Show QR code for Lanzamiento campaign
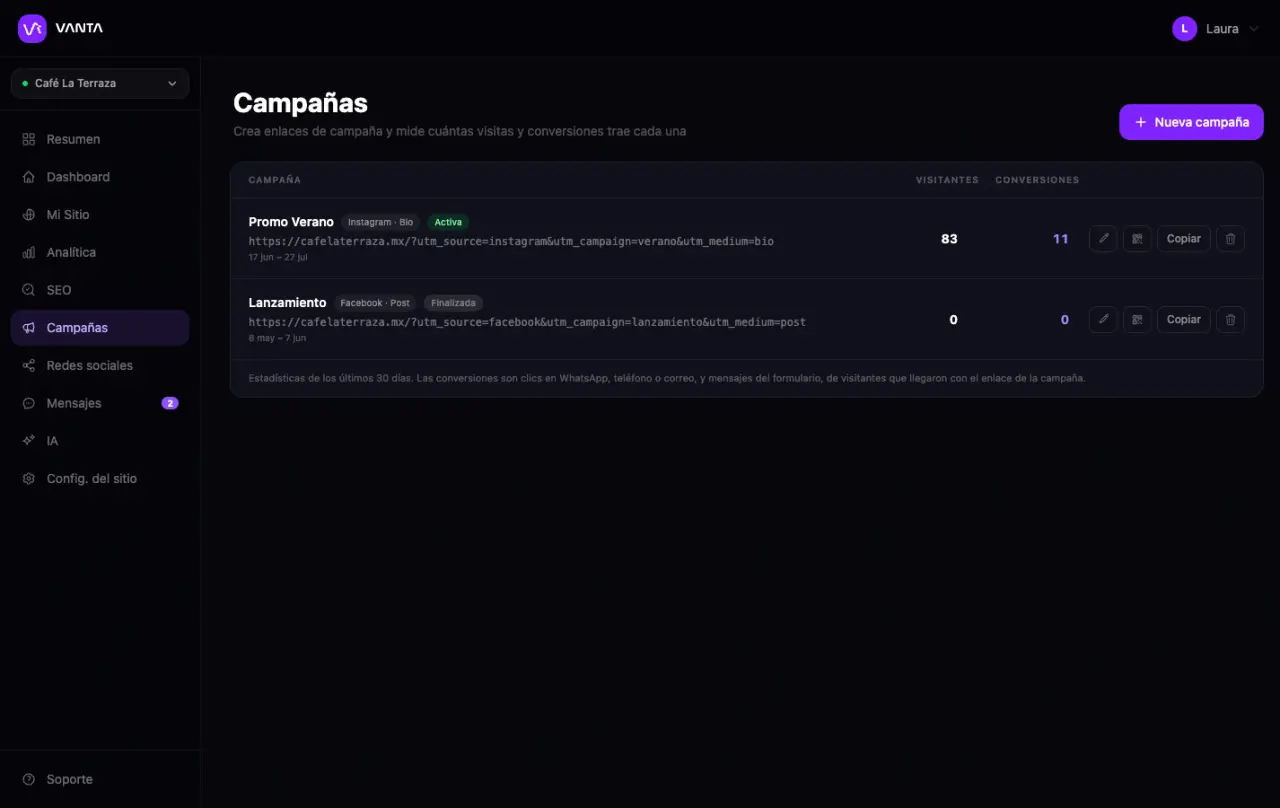Image resolution: width=1280 pixels, height=808 pixels. (x=1137, y=320)
